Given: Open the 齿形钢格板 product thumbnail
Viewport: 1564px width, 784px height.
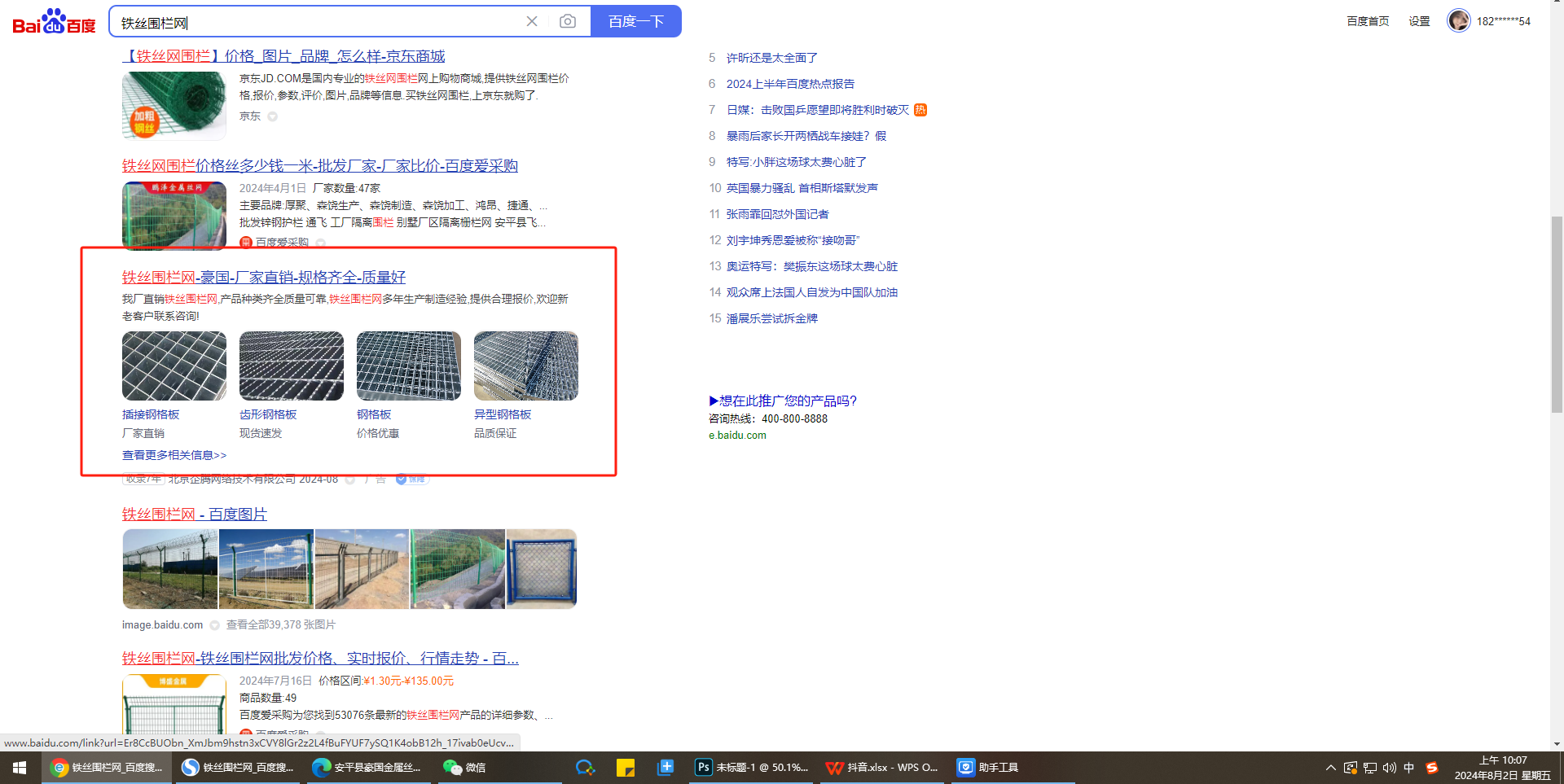Looking at the screenshot, I should click(x=292, y=366).
